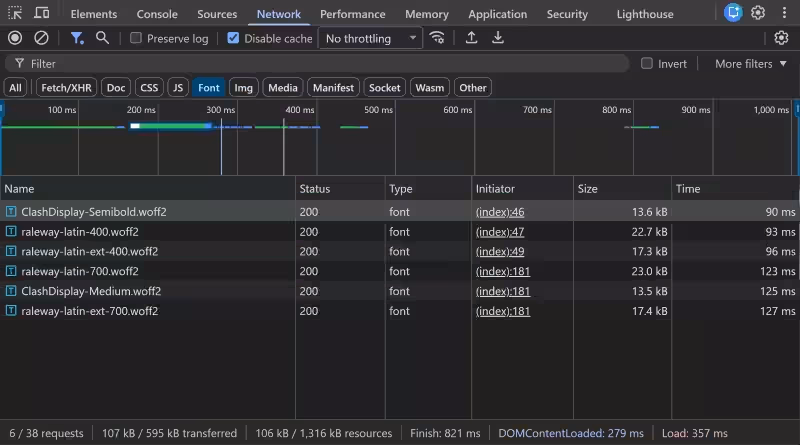Click font icon beside raleway-latin-ext-700.woff2
Screen dimensions: 800x445
pyautogui.click(x=11, y=311)
